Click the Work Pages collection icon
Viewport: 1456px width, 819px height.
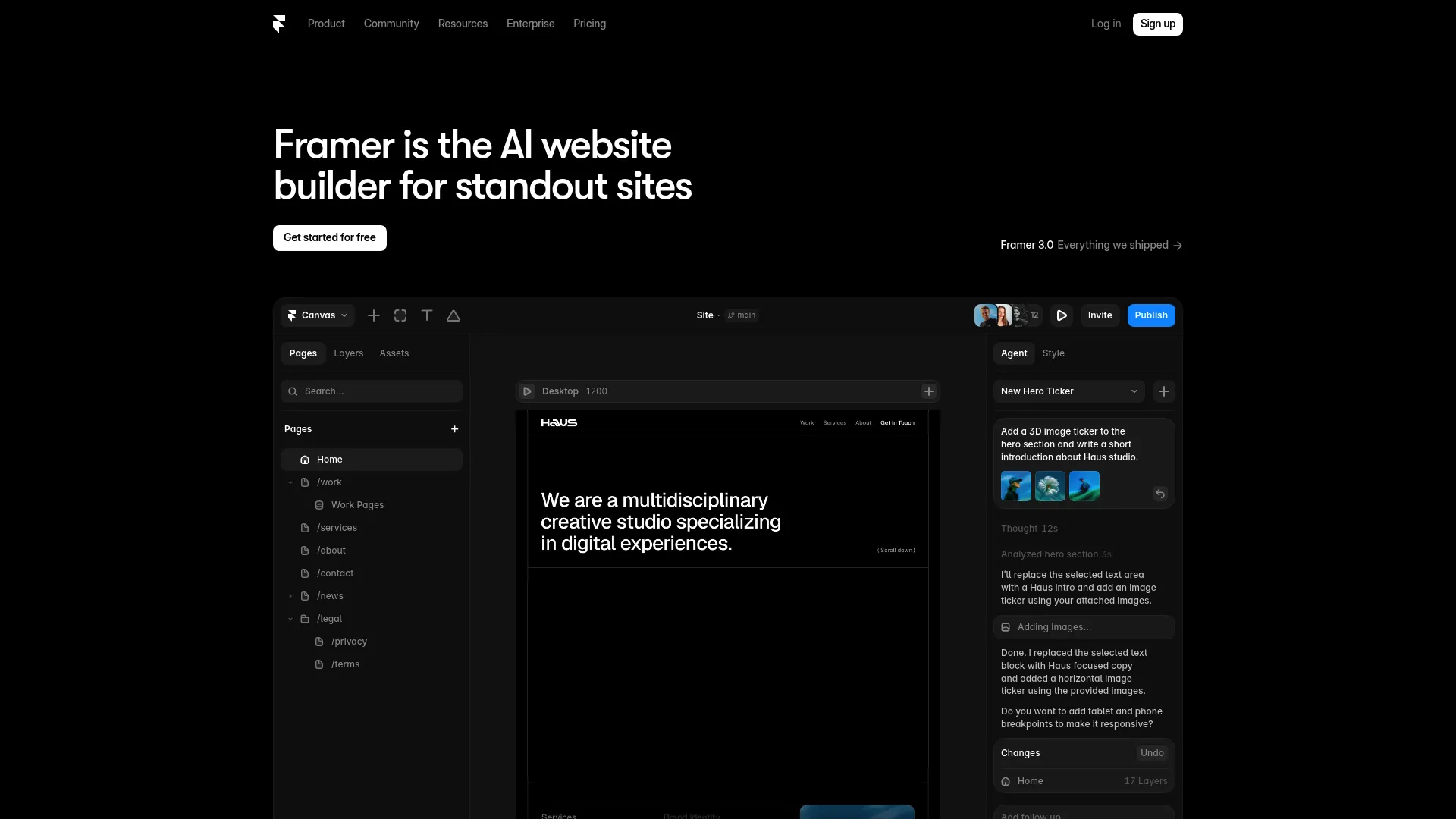pos(319,505)
